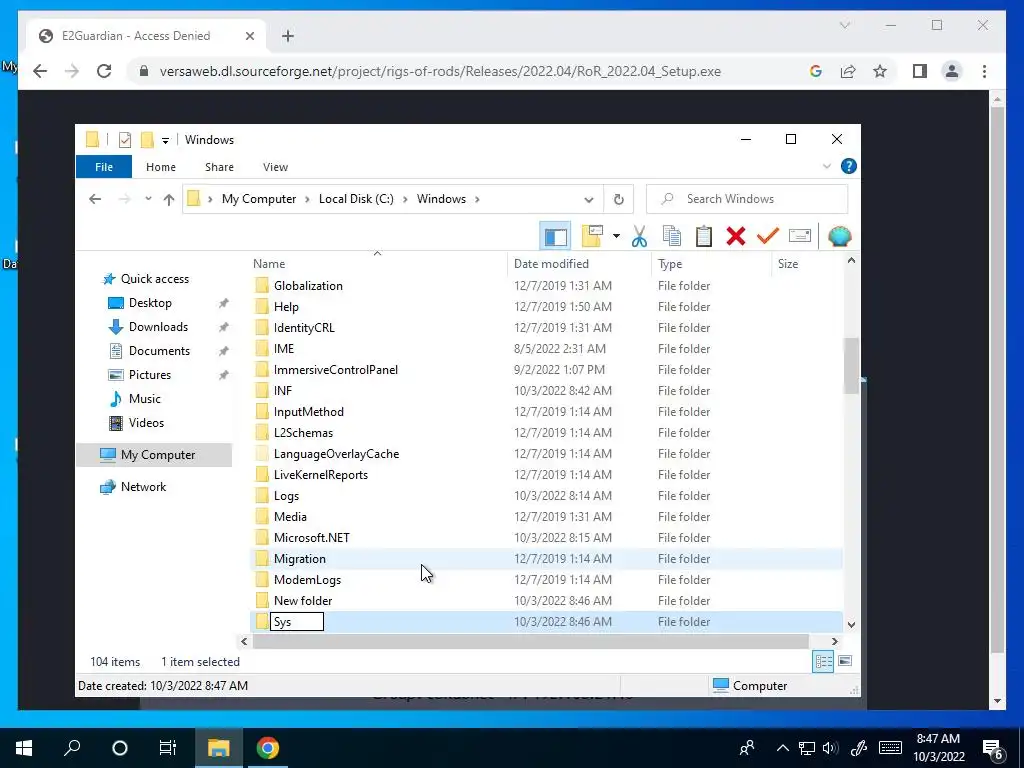
Task: Open Documents in the navigation pane
Action: click(x=159, y=351)
